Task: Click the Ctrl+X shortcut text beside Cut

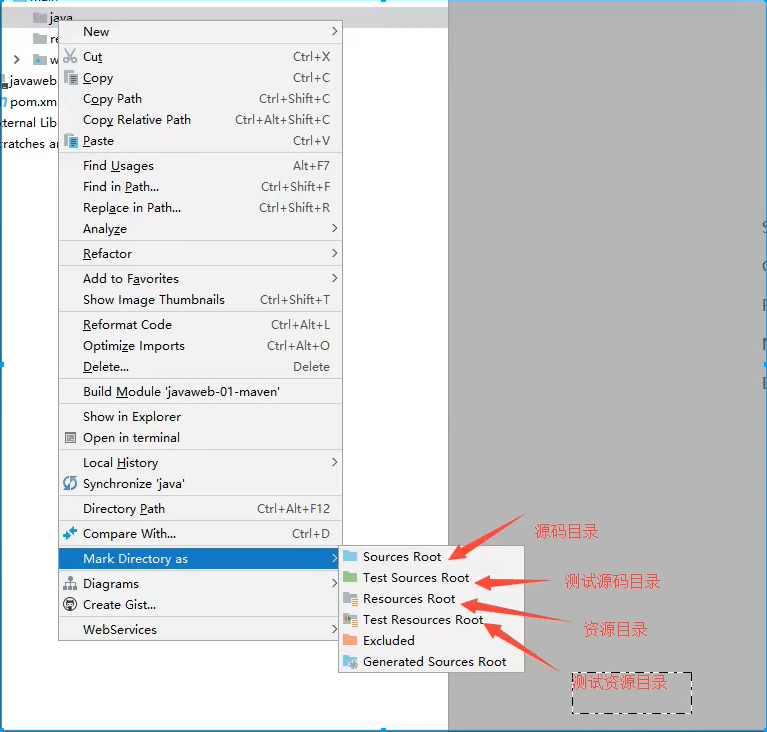Action: coord(311,57)
